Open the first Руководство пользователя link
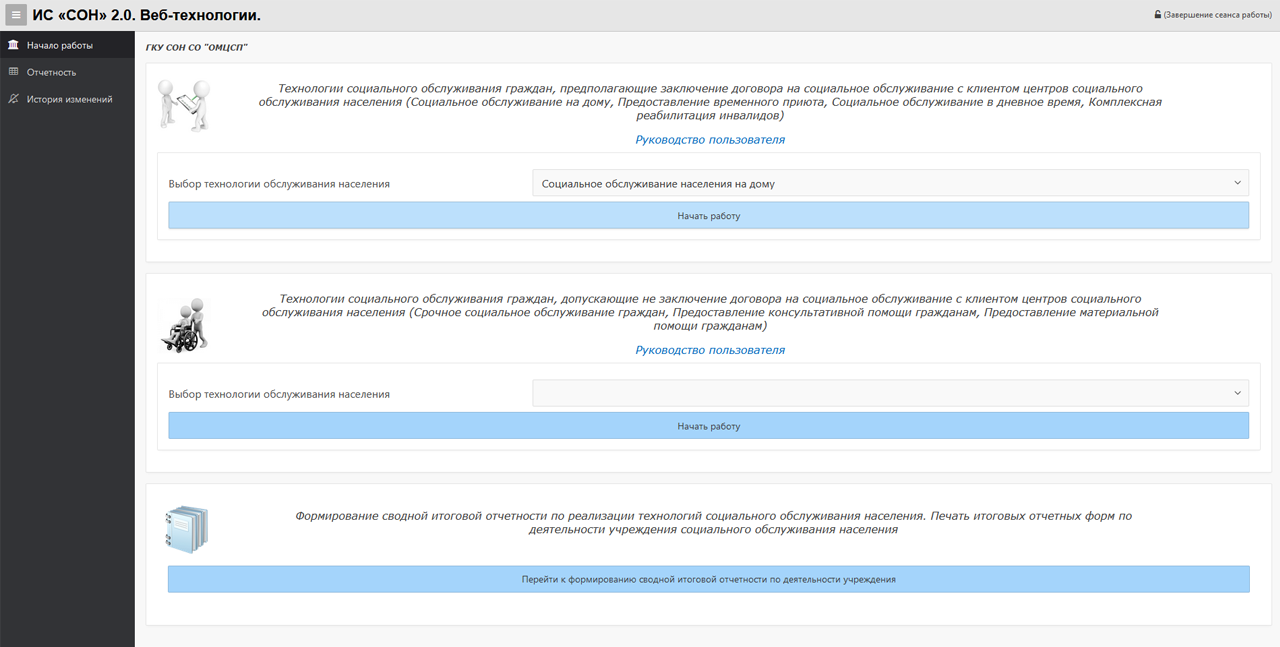The width and height of the screenshot is (1280, 647). point(710,140)
